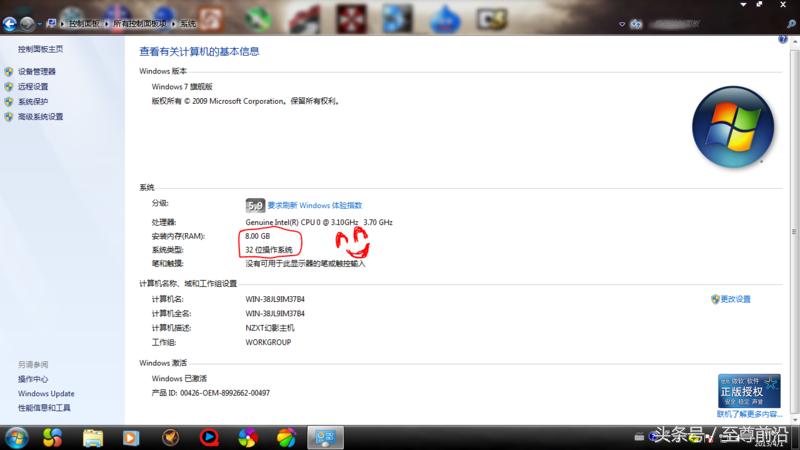Image resolution: width=800 pixels, height=450 pixels.
Task: Click the shield icon beside 系统保护
Action: (x=9, y=102)
